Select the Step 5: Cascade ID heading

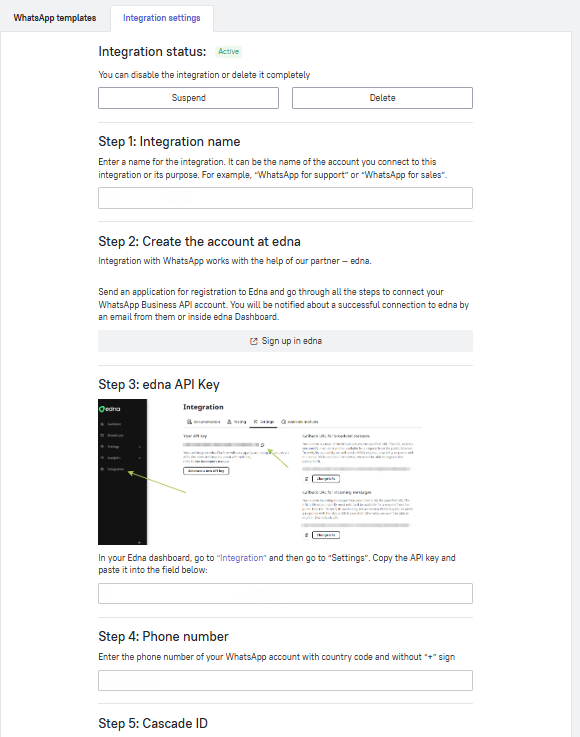click(x=153, y=723)
